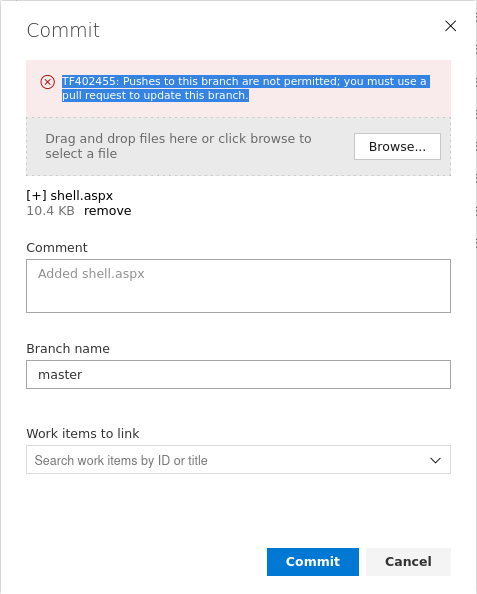This screenshot has height=594, width=477.
Task: Click the red error circle icon
Action: [47, 82]
